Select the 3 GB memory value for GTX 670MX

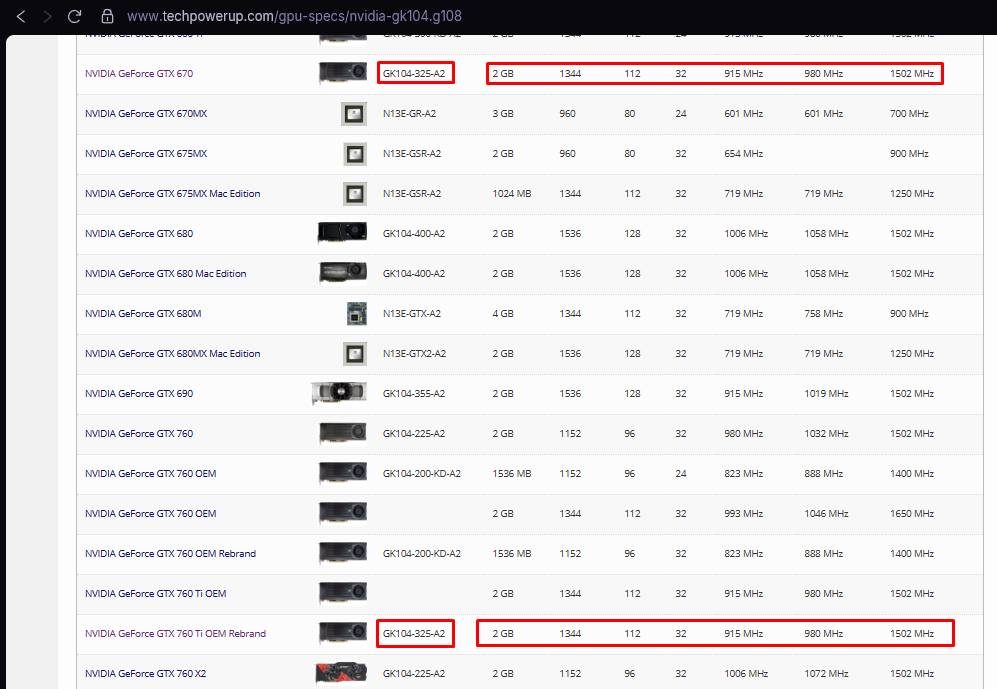[503, 114]
